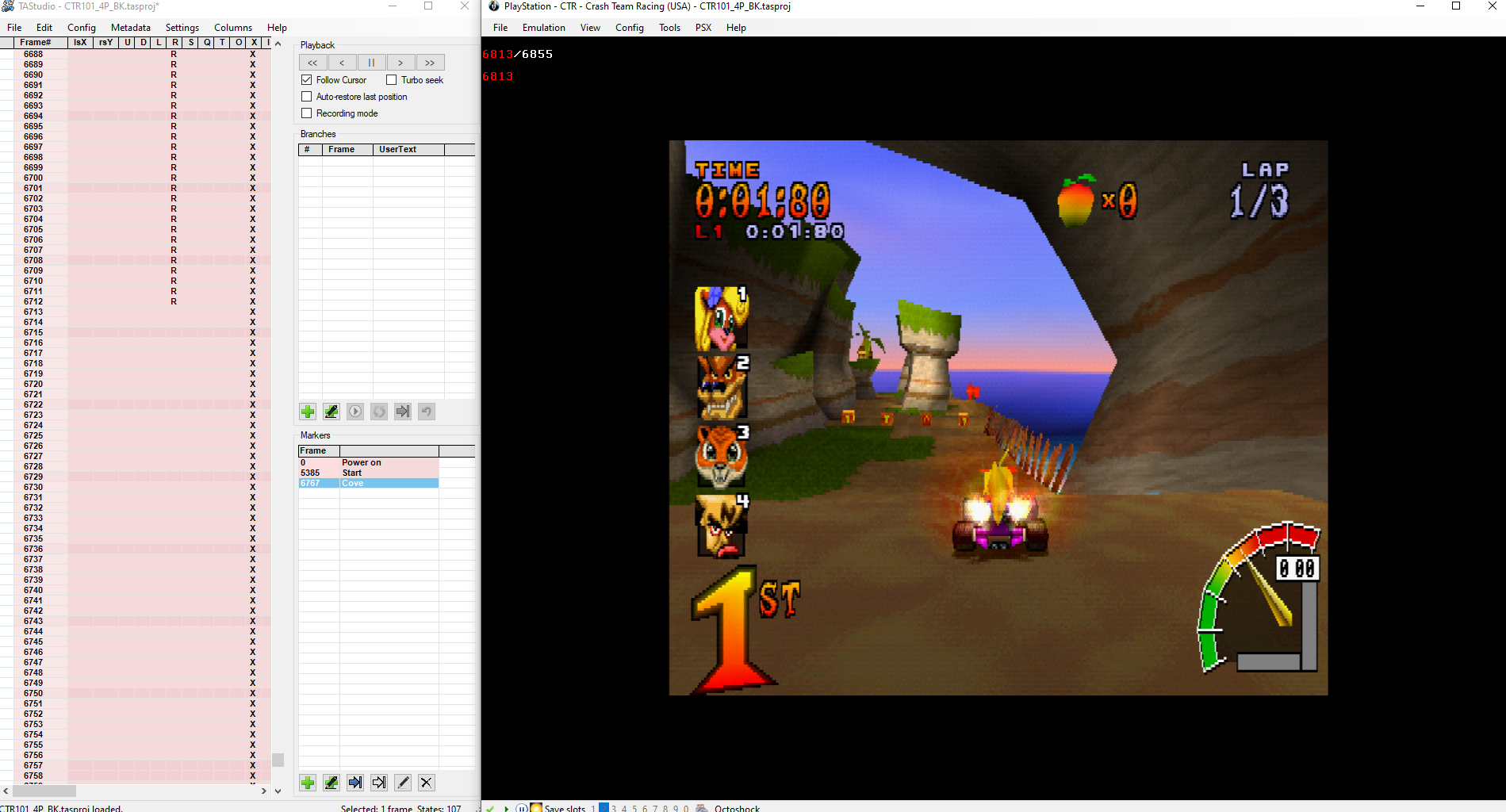
Task: Click green play arrow in status bar
Action: click(x=506, y=808)
